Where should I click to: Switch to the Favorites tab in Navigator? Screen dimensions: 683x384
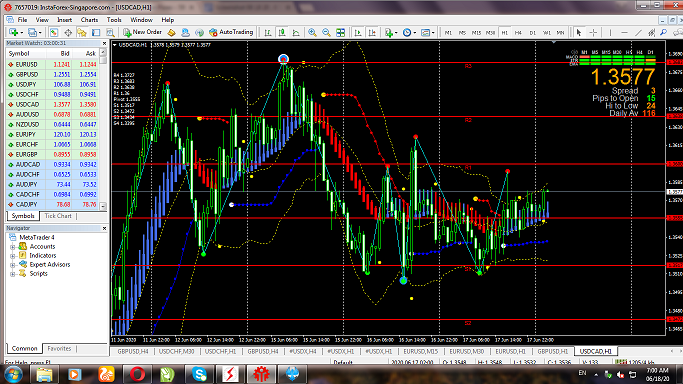pos(59,348)
